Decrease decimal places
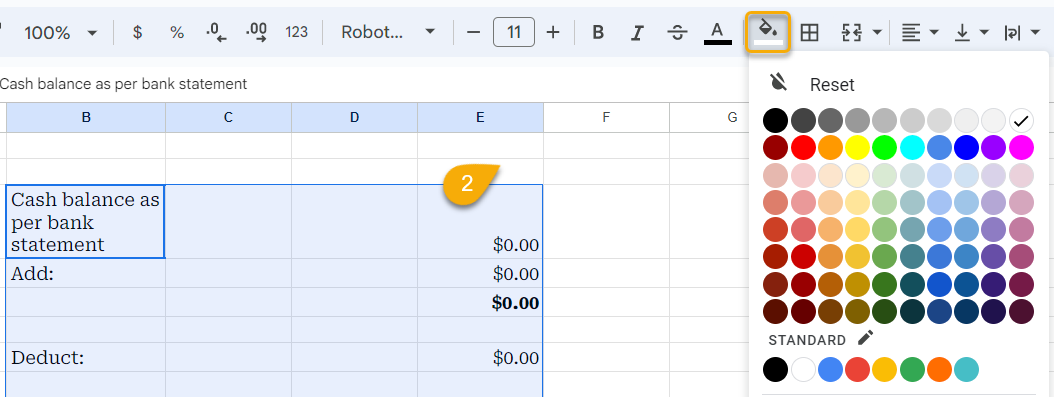This screenshot has height=397, width=1054. (216, 32)
